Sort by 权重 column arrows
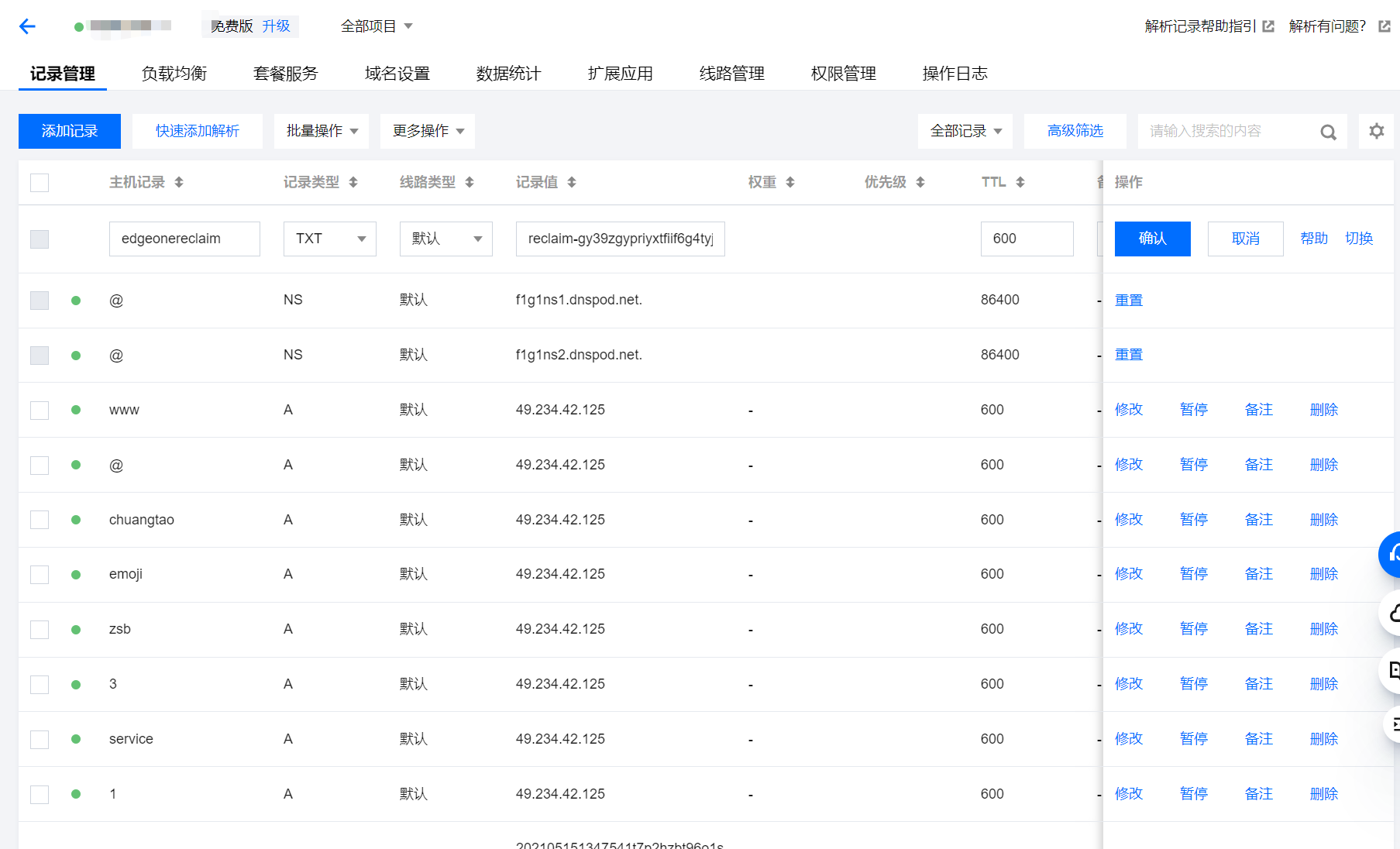Image resolution: width=1400 pixels, height=849 pixels. [x=790, y=182]
